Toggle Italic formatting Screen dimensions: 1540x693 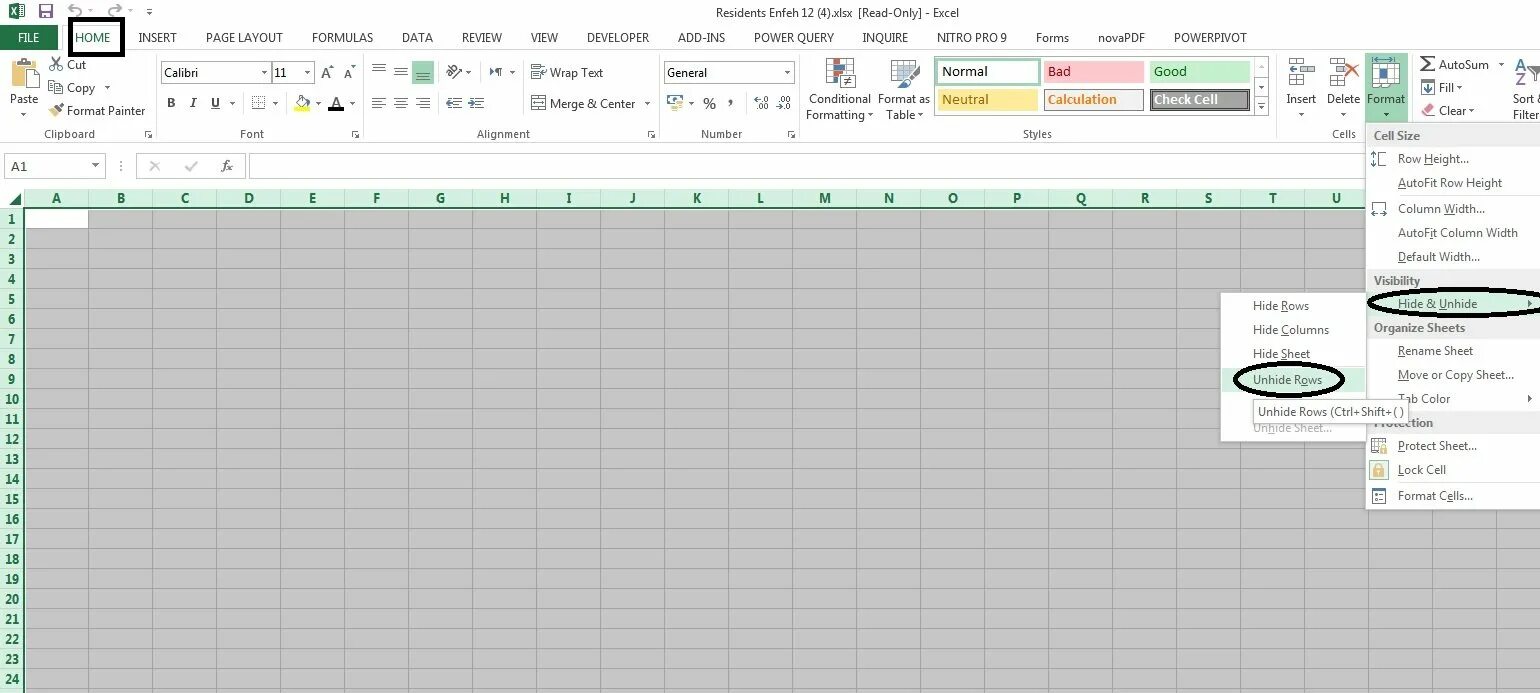point(194,103)
